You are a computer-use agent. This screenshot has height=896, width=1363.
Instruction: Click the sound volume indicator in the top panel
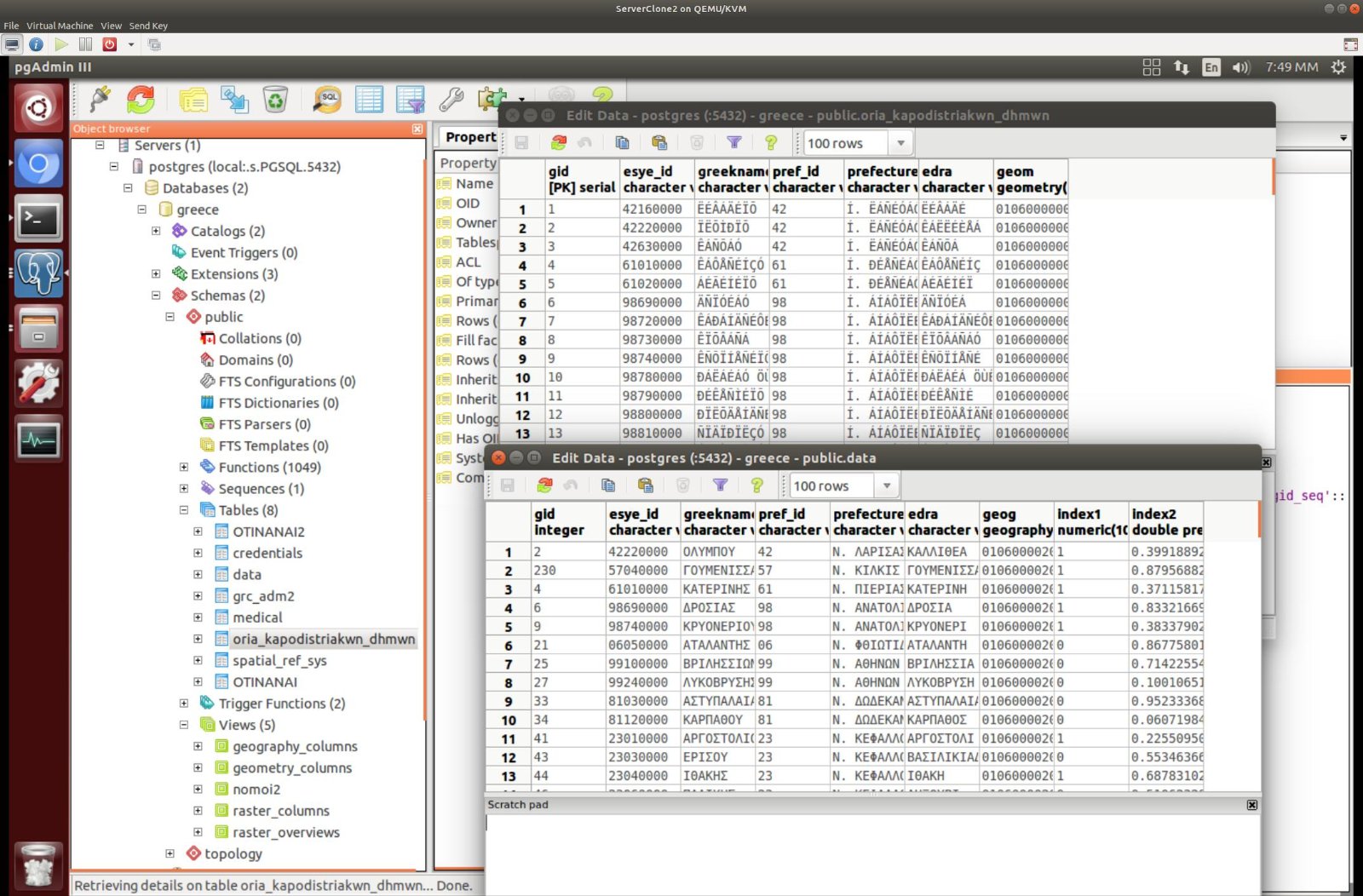coord(1241,67)
